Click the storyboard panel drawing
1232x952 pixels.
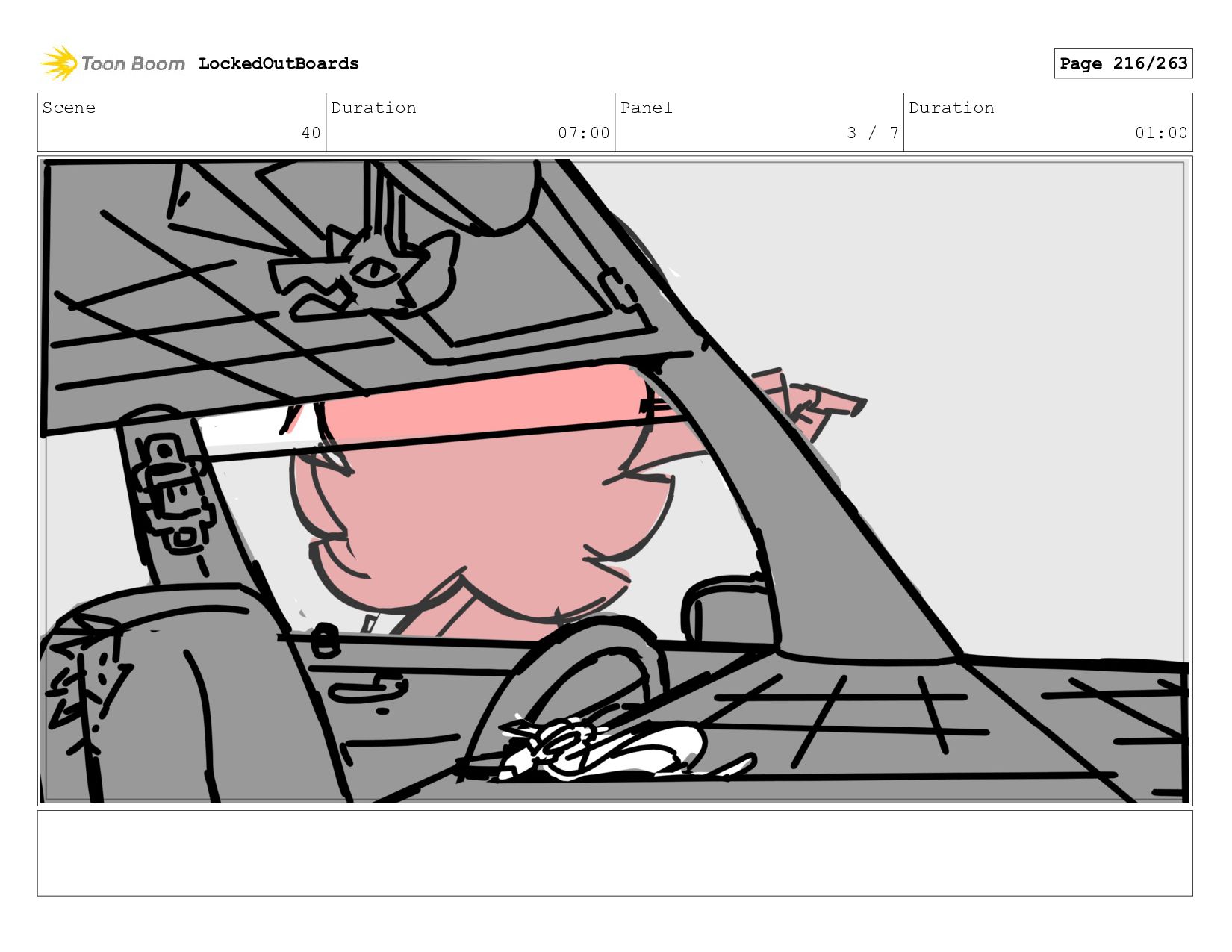(x=615, y=481)
